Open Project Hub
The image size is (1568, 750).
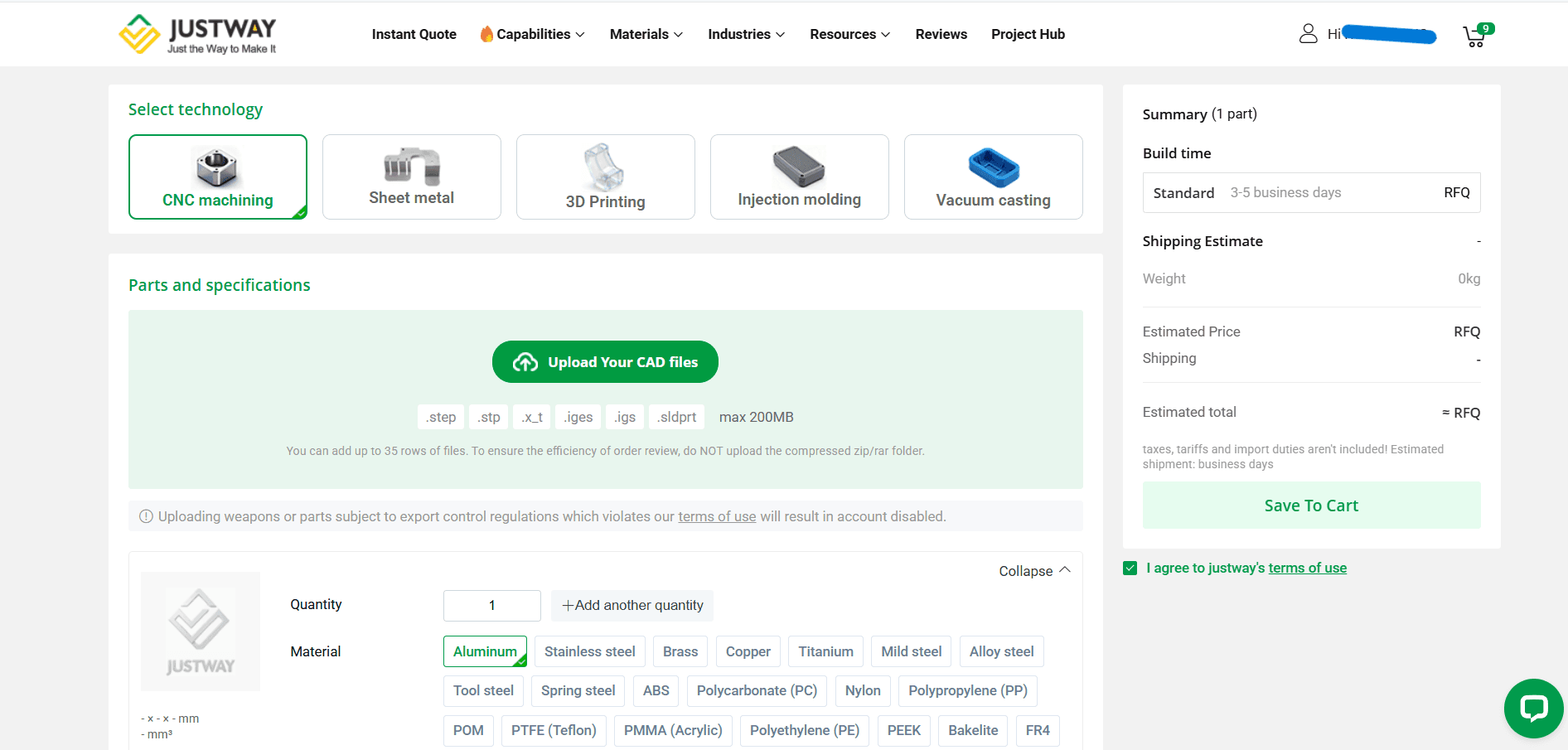(x=1028, y=34)
